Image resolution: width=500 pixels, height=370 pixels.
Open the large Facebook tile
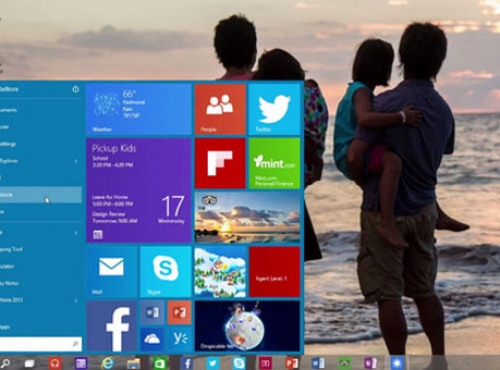pos(112,326)
